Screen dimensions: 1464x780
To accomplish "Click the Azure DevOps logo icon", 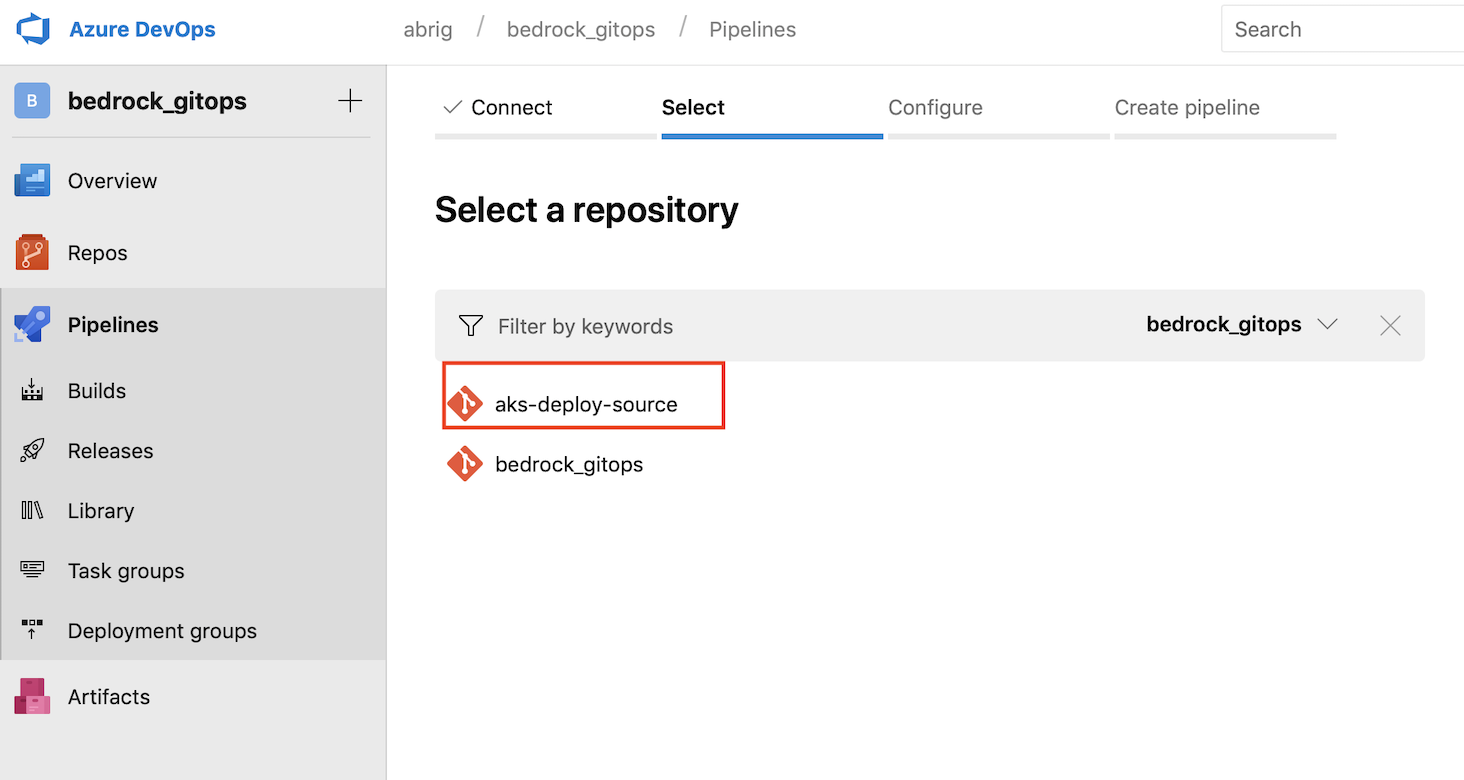I will [x=33, y=29].
